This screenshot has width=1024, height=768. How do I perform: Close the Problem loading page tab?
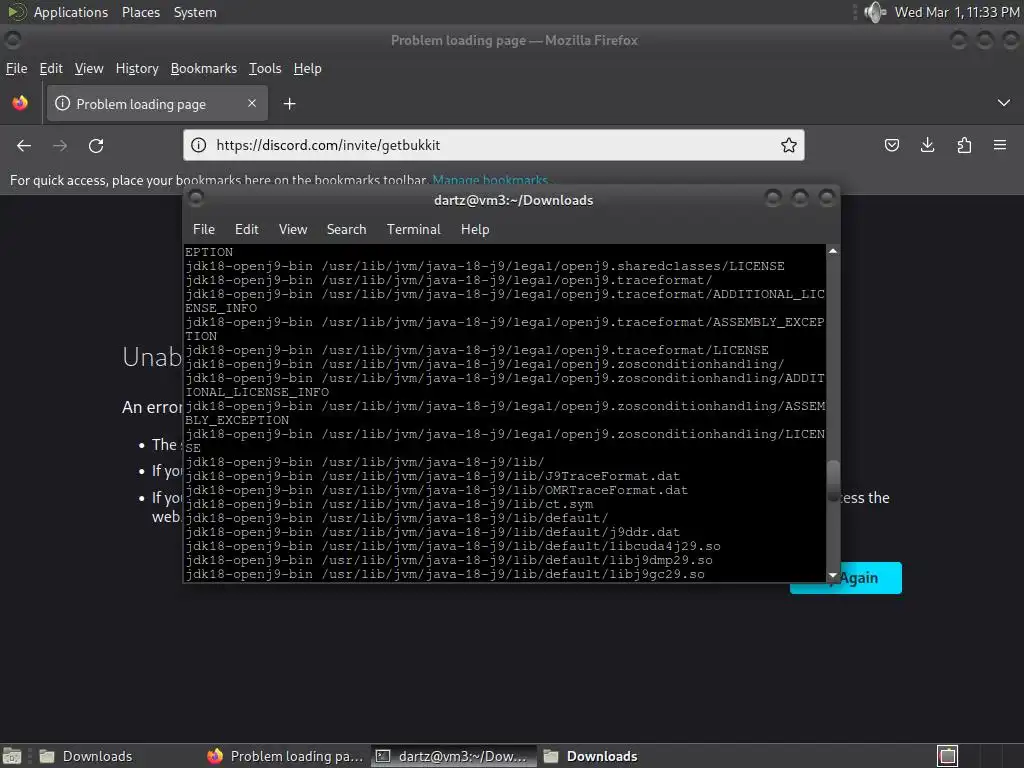252,103
